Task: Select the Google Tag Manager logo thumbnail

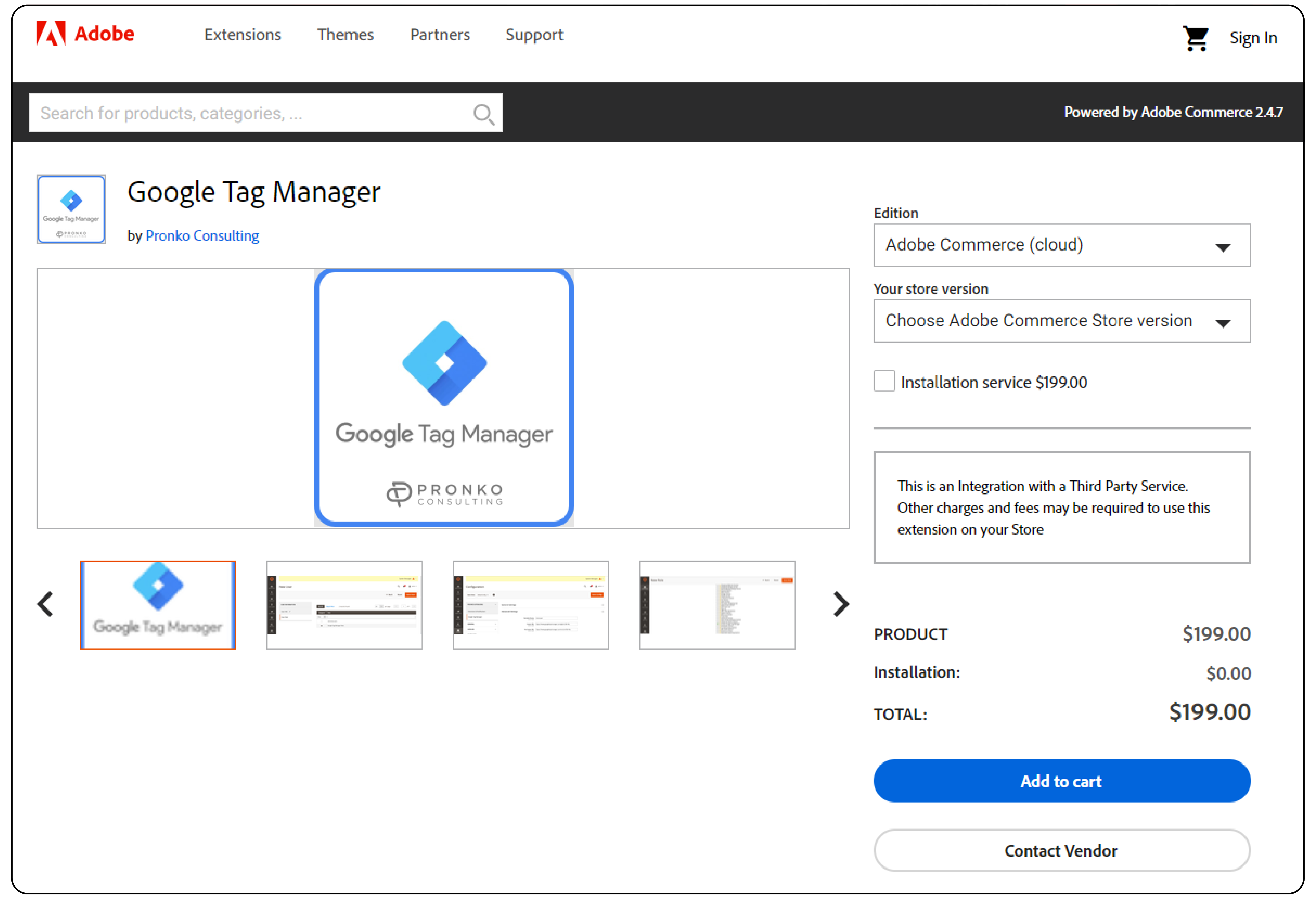Action: (158, 605)
